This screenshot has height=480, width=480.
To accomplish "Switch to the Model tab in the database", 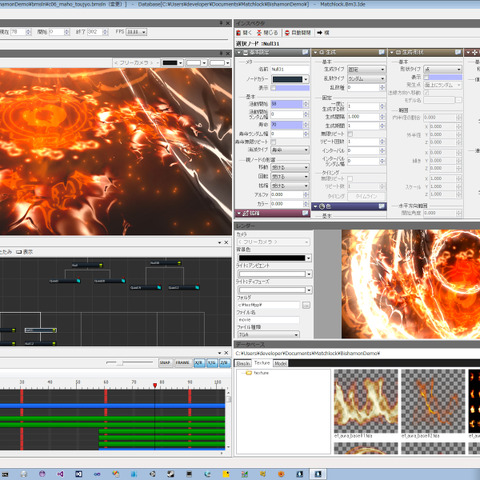I will tap(280, 363).
